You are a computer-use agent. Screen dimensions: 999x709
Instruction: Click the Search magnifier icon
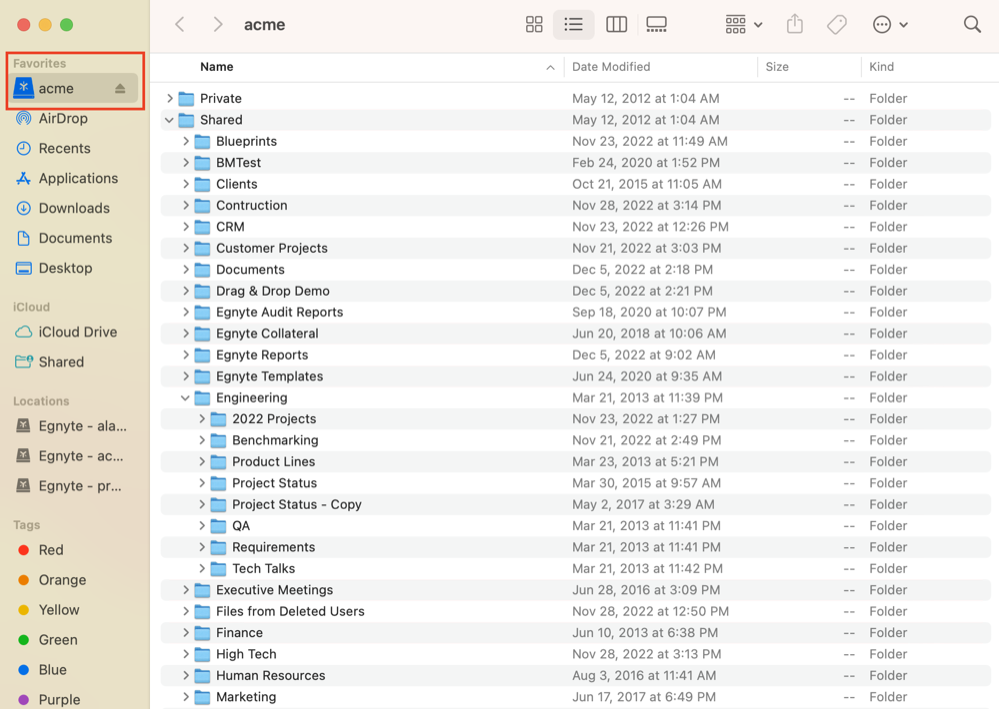tap(972, 25)
